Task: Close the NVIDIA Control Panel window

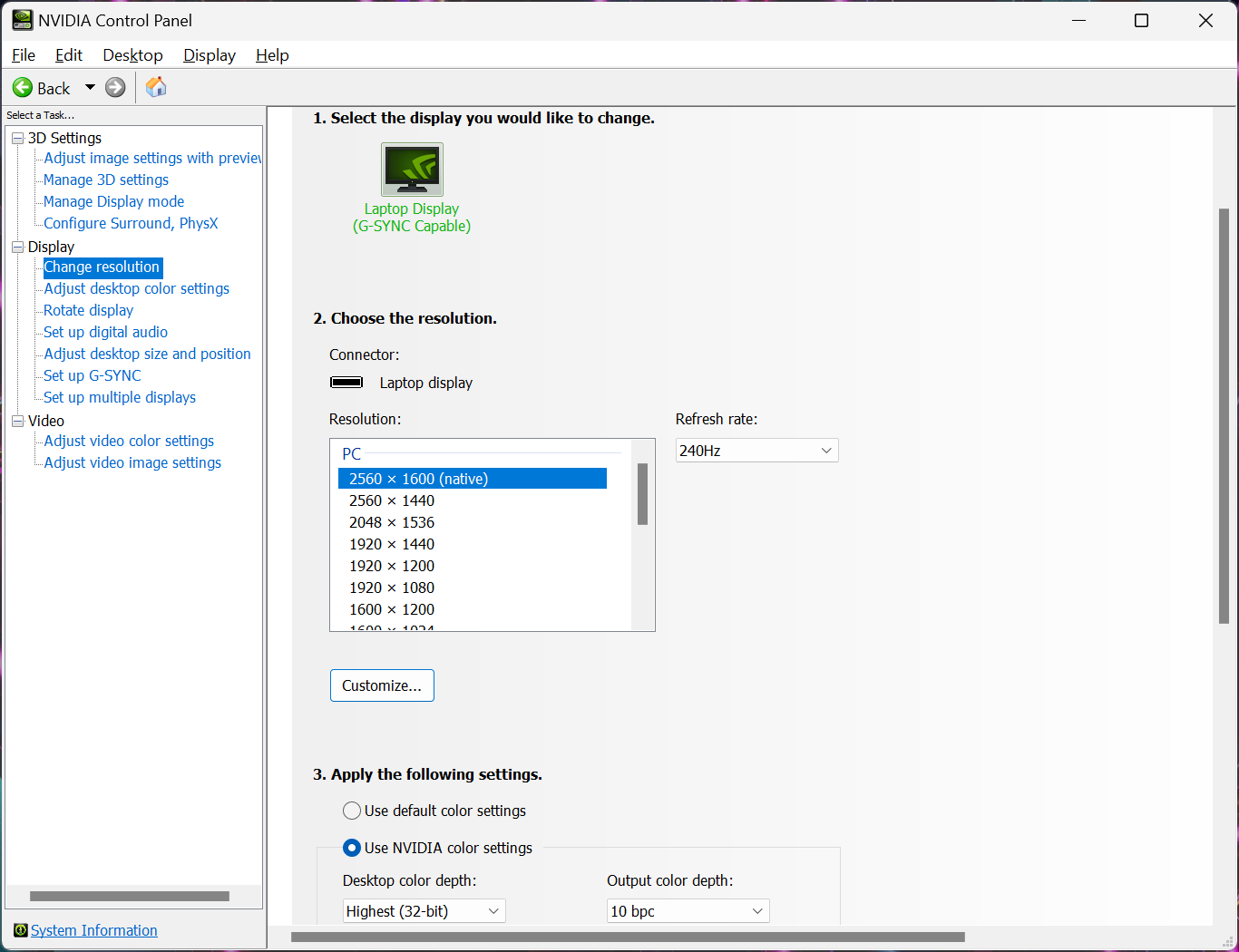Action: pos(1205,20)
